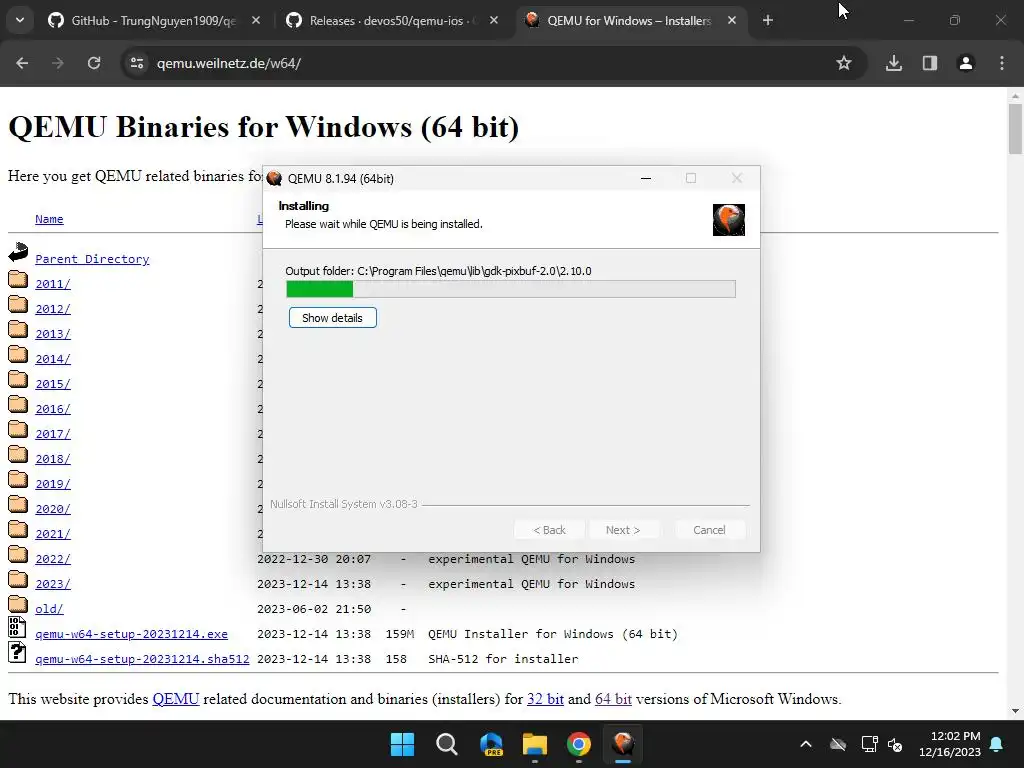Open the taskbar clock showing 12:02 PM

[x=950, y=744]
